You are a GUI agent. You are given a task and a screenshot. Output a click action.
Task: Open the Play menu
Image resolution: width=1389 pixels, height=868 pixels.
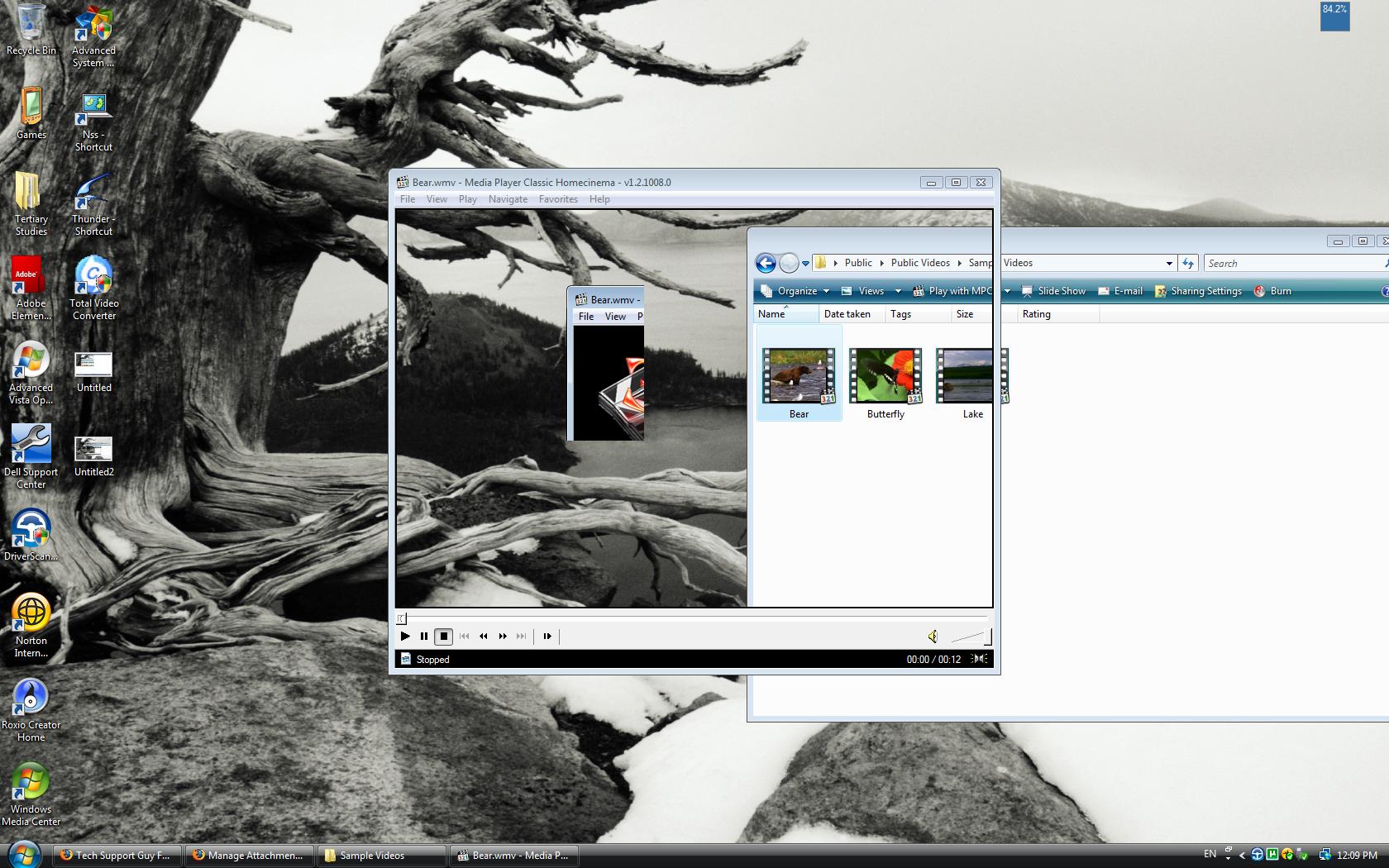468,199
